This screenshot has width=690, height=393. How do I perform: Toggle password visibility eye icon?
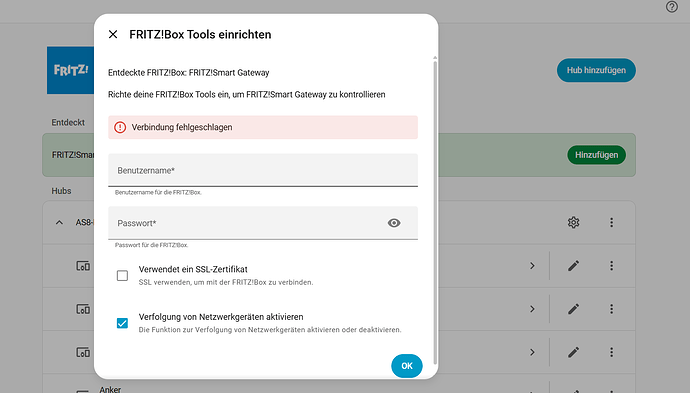coord(394,223)
